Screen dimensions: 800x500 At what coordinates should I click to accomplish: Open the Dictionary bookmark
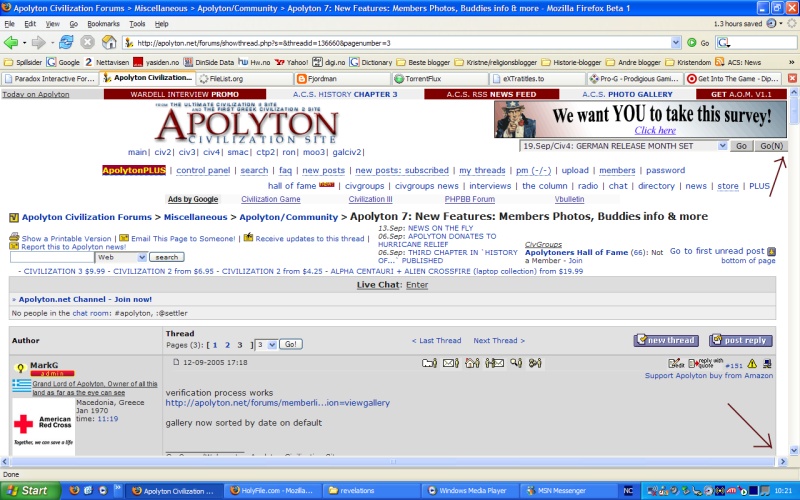[370, 62]
